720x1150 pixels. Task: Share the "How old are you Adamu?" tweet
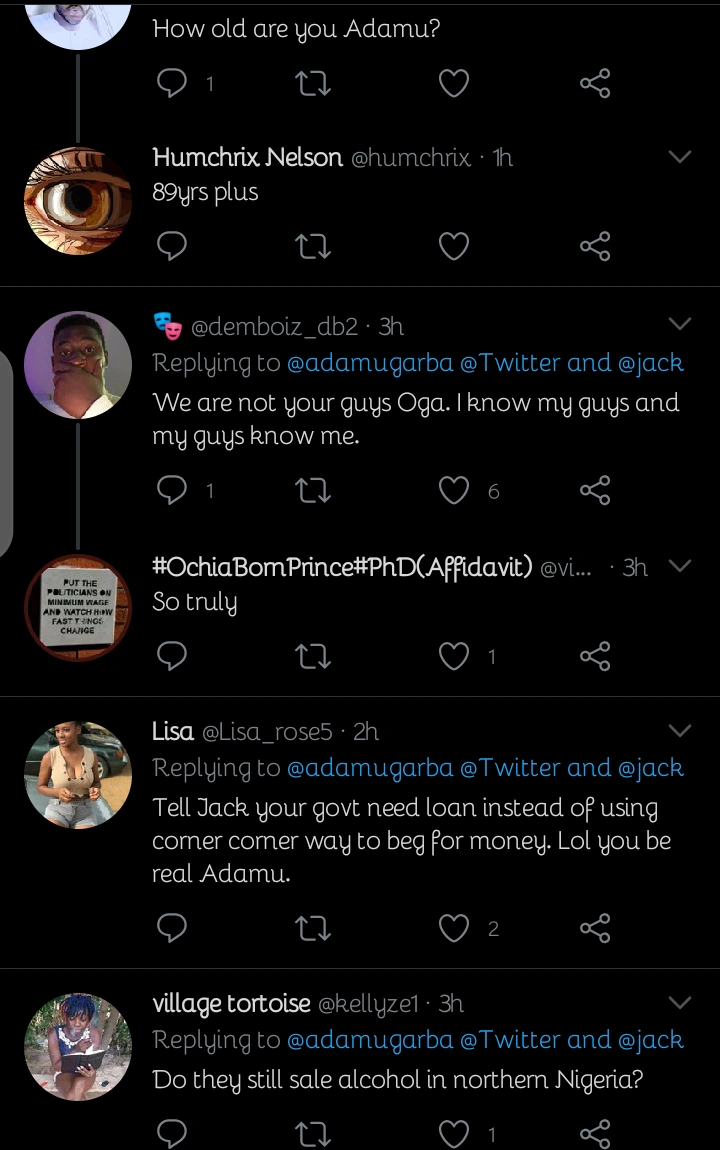click(595, 83)
